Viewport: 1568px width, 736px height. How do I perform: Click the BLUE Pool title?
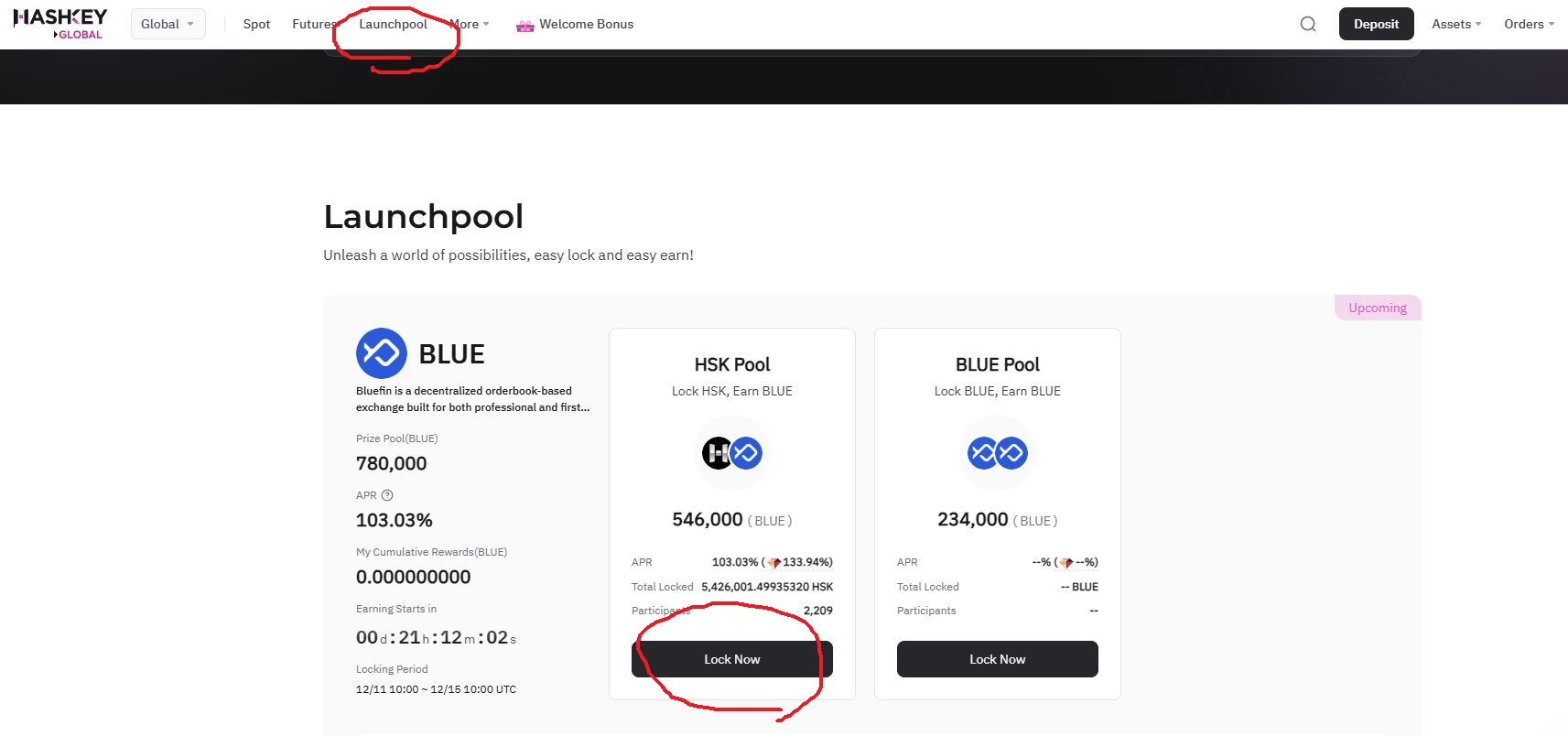click(x=998, y=364)
